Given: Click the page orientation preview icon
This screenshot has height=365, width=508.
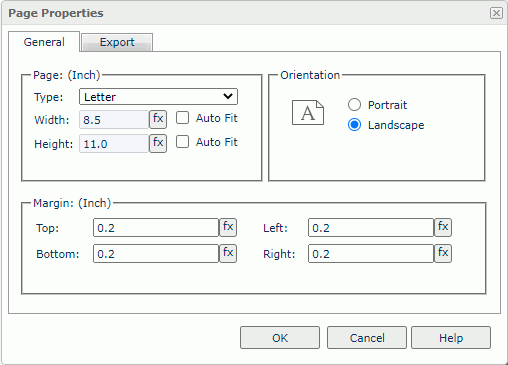Looking at the screenshot, I should point(308,113).
